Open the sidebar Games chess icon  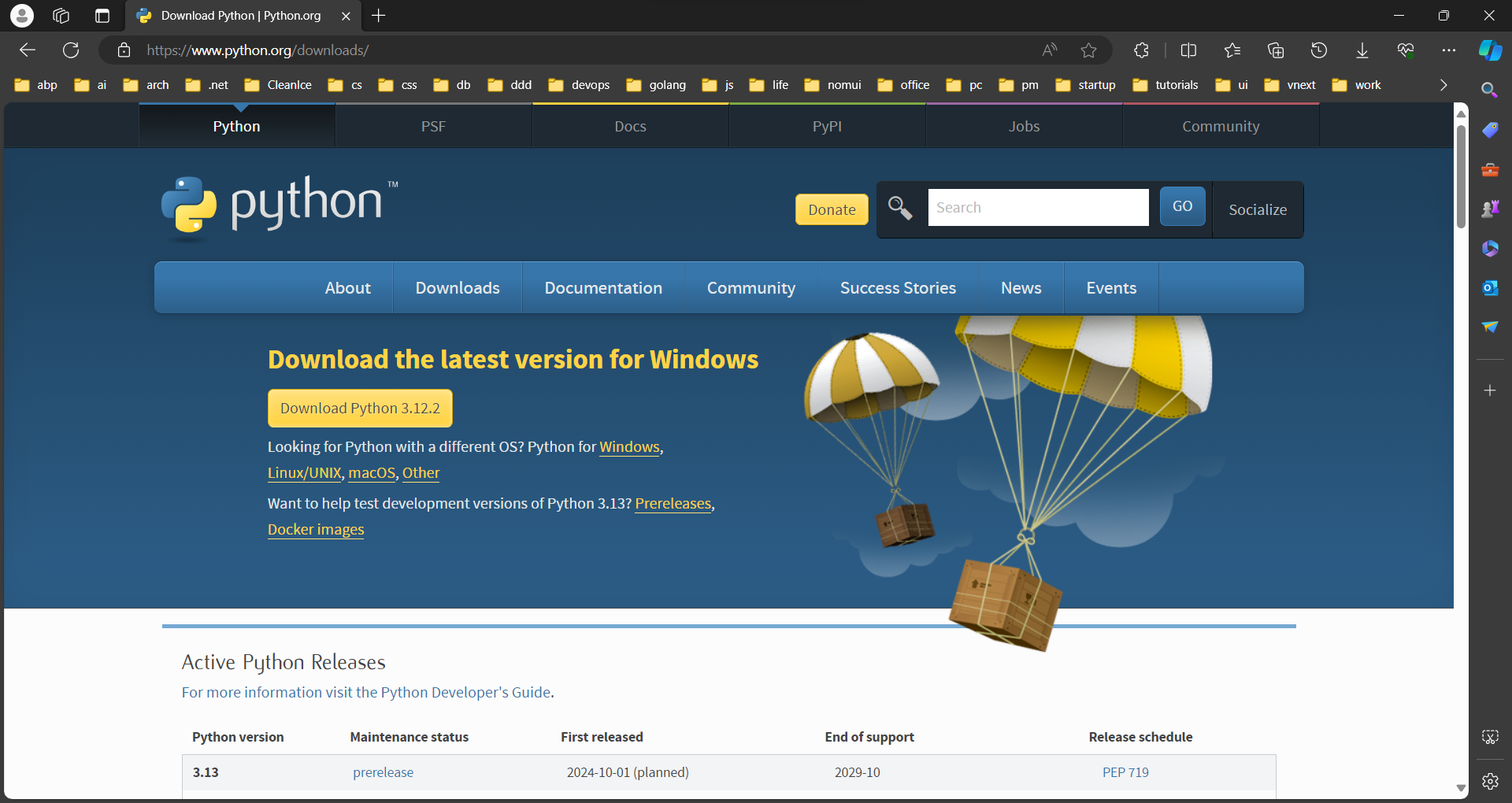point(1490,209)
